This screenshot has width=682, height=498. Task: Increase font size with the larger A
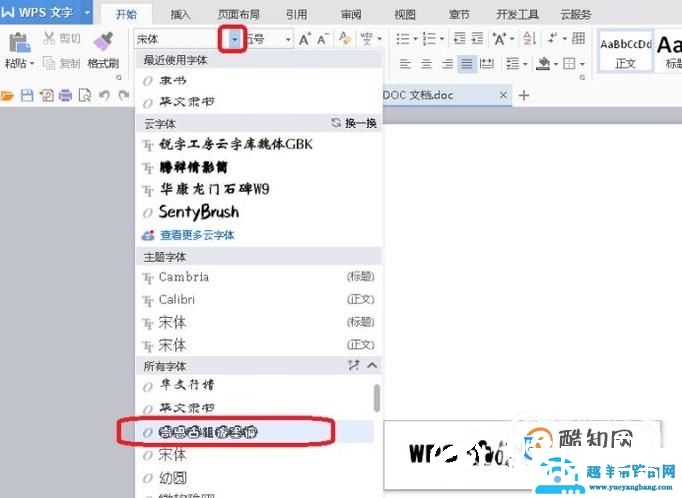[x=304, y=39]
